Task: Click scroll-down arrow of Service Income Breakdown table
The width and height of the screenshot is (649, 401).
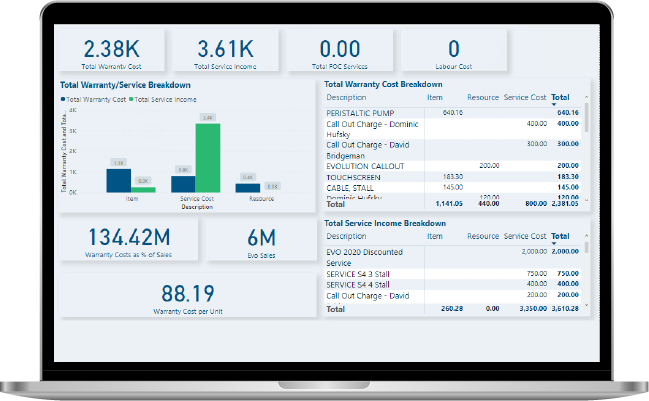Action: tap(586, 305)
